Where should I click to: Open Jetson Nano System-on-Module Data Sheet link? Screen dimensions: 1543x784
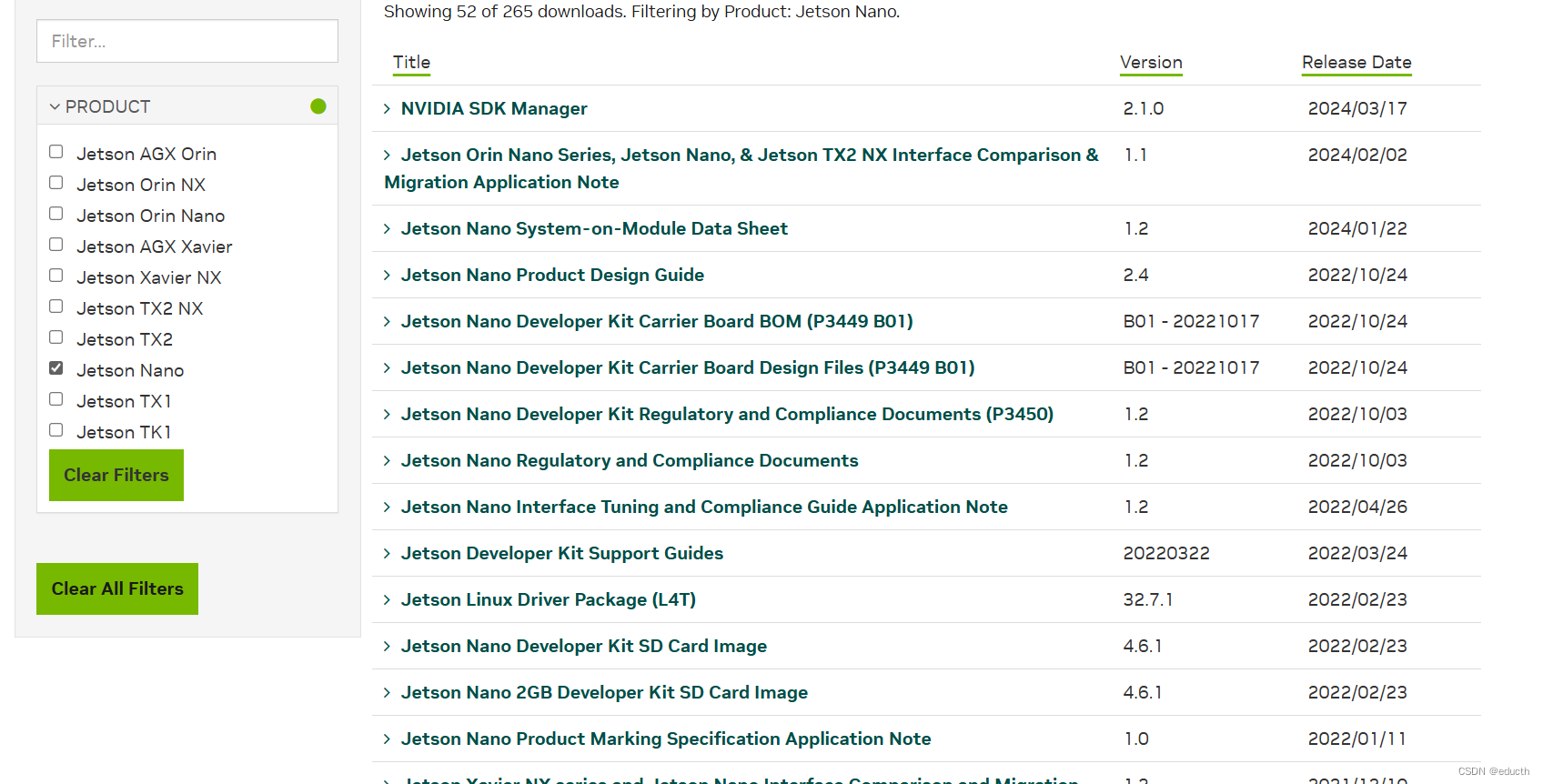pyautogui.click(x=594, y=228)
